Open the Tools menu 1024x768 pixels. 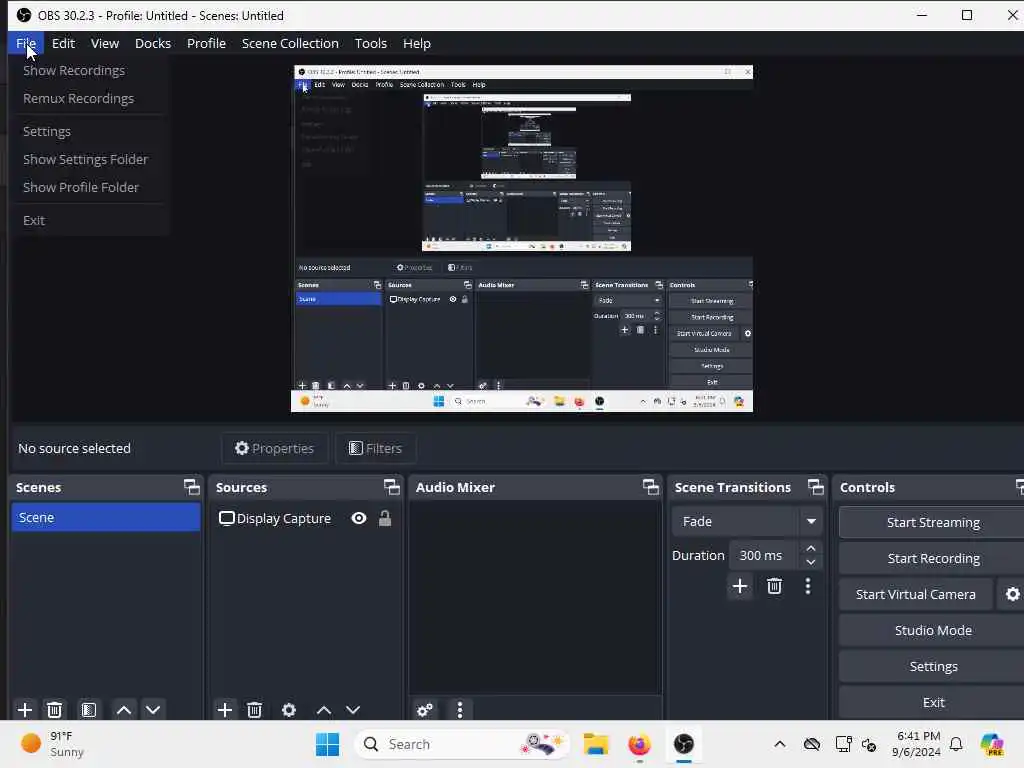370,43
